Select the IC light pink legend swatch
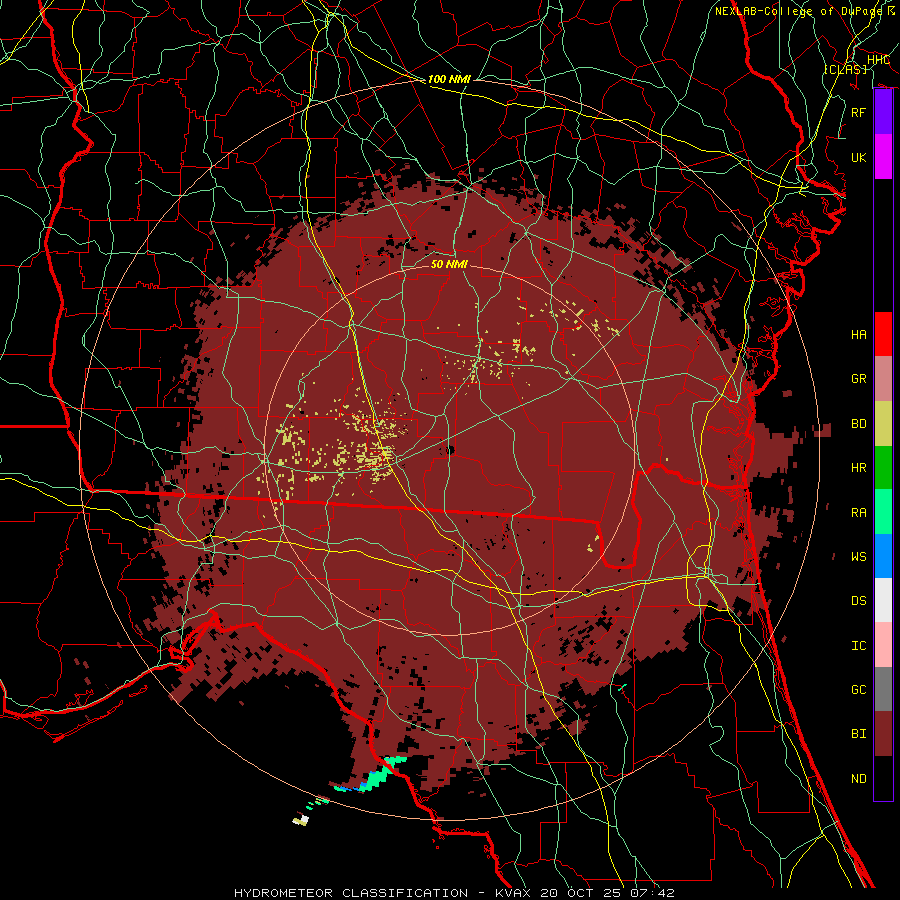 point(883,645)
